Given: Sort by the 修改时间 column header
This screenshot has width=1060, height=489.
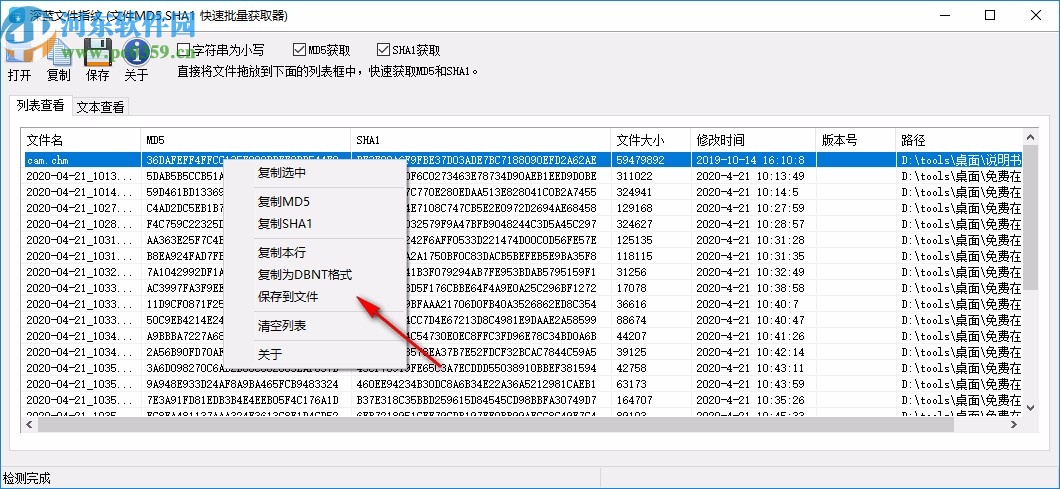Looking at the screenshot, I should pos(753,140).
